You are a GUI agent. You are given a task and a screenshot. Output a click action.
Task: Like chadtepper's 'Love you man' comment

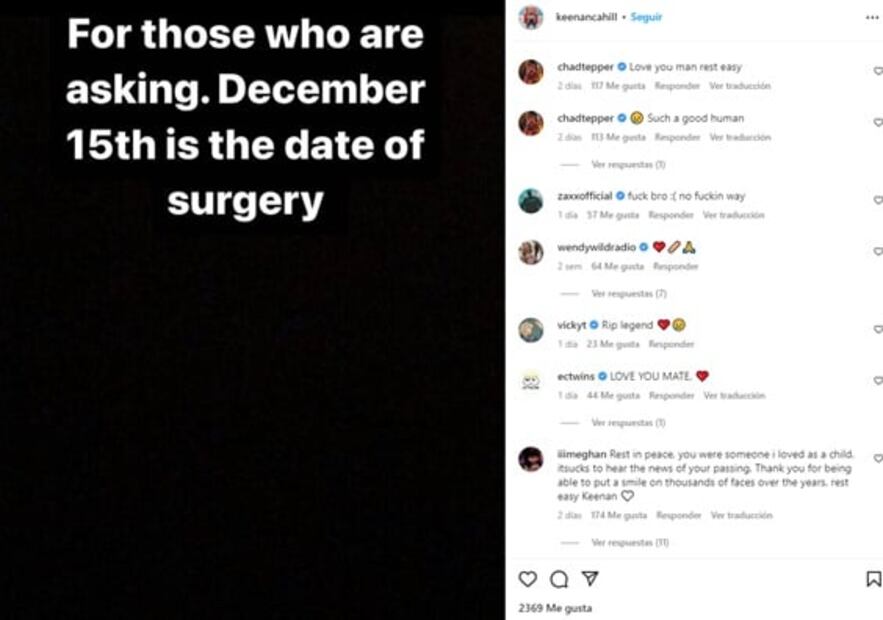point(877,71)
